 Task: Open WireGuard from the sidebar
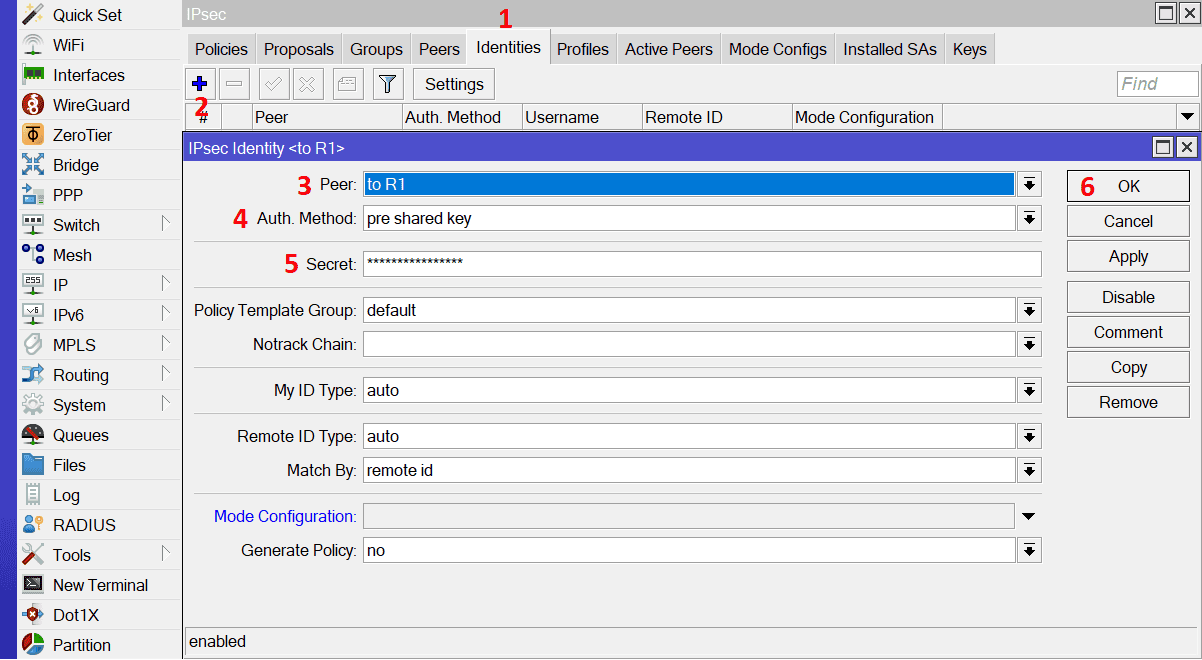click(x=90, y=105)
